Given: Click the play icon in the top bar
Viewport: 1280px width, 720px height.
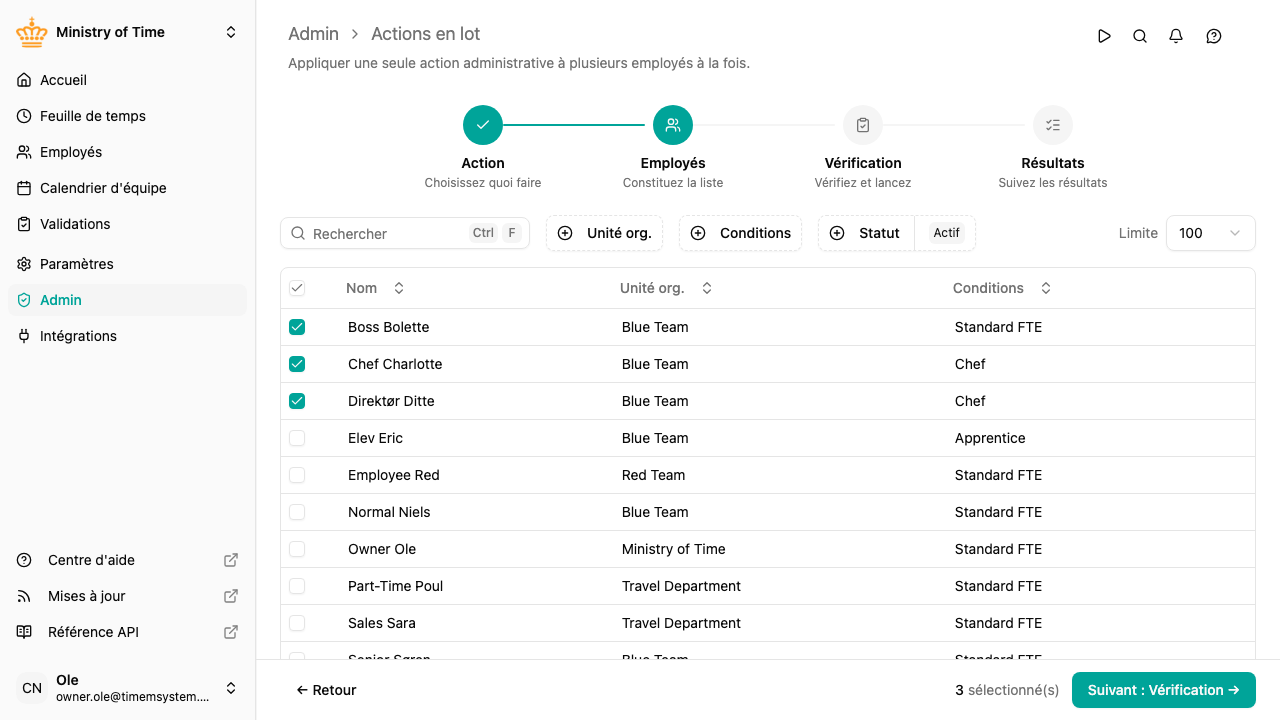Looking at the screenshot, I should click(1104, 36).
